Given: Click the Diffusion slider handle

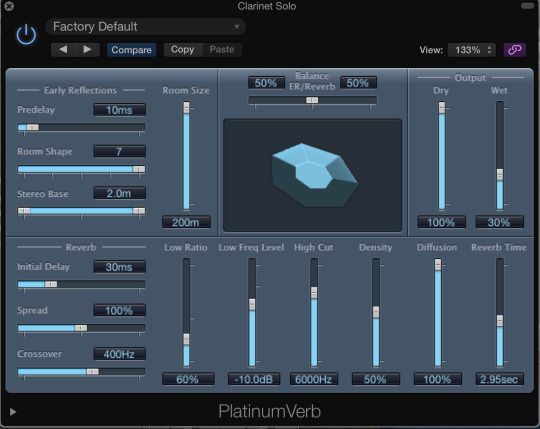Looking at the screenshot, I should coord(438,264).
